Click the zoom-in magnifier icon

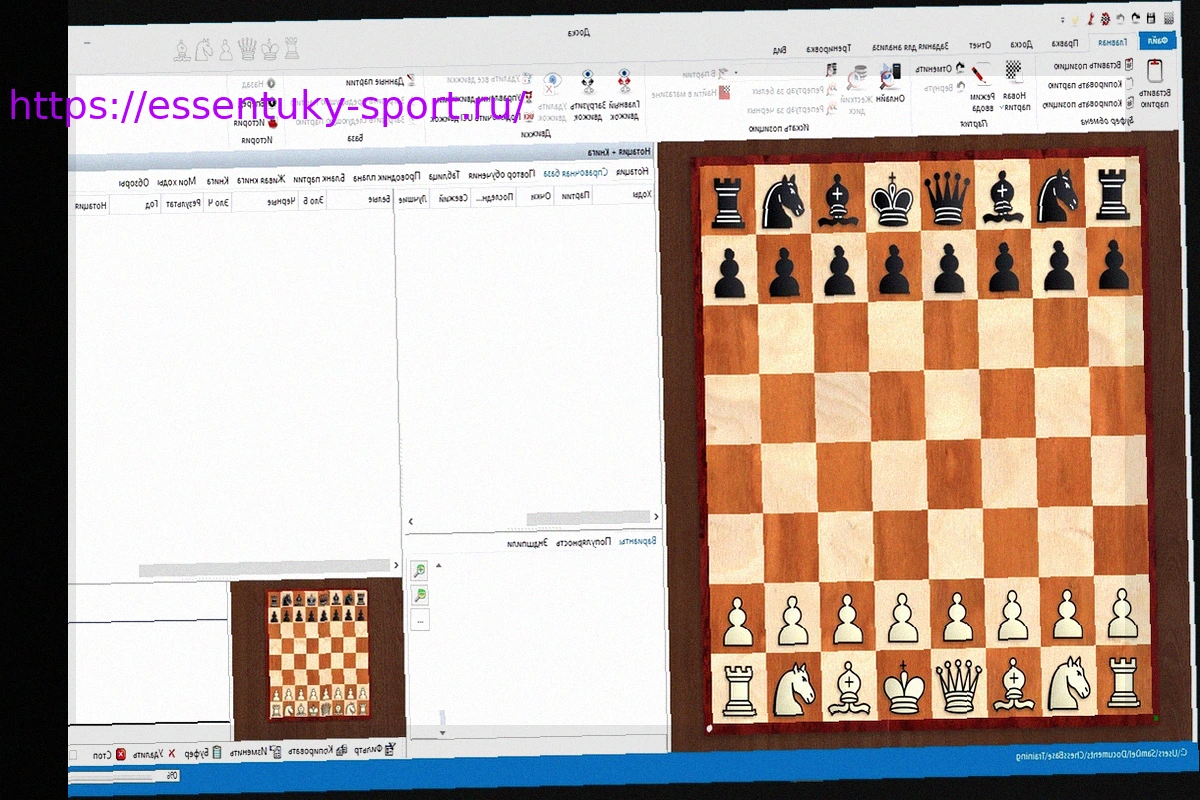click(x=420, y=571)
